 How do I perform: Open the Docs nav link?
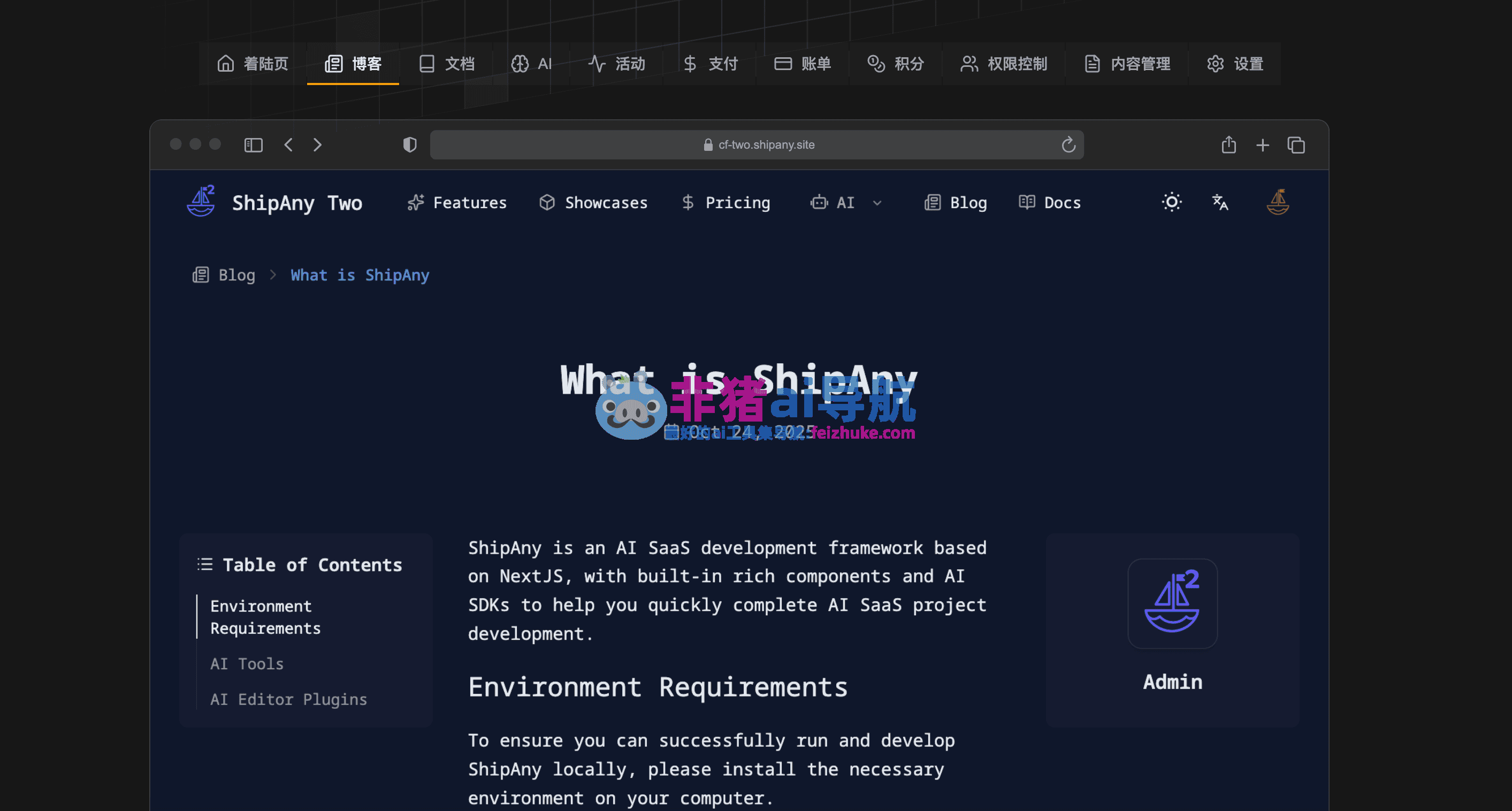click(1050, 203)
